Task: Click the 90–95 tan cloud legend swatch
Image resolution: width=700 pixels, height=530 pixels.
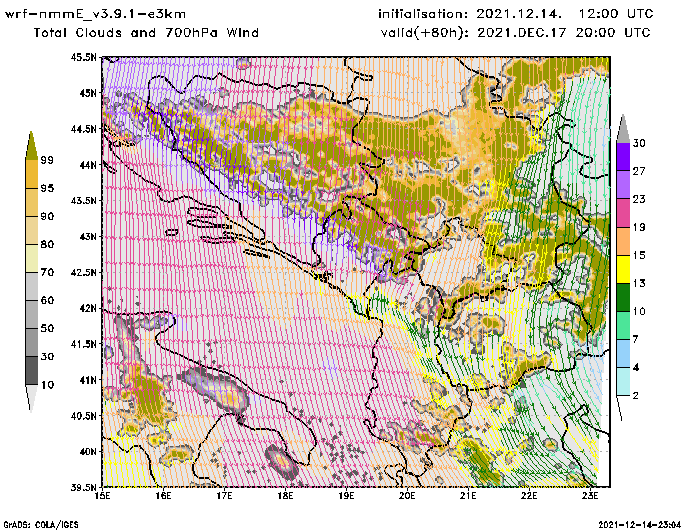Action: coord(32,202)
